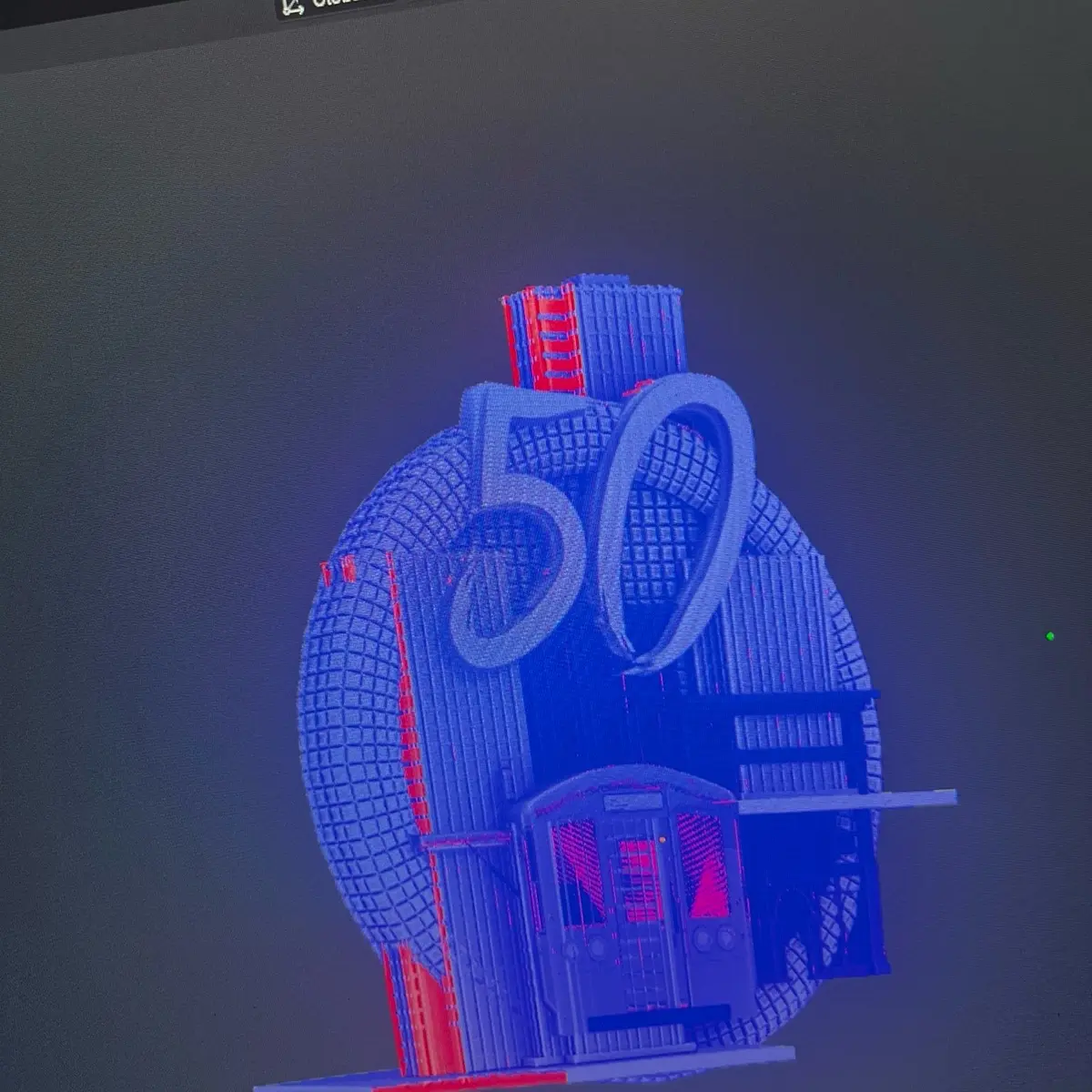The image size is (1092, 1092).
Task: Select the 3D "50" numeral on the model
Action: [x=601, y=525]
